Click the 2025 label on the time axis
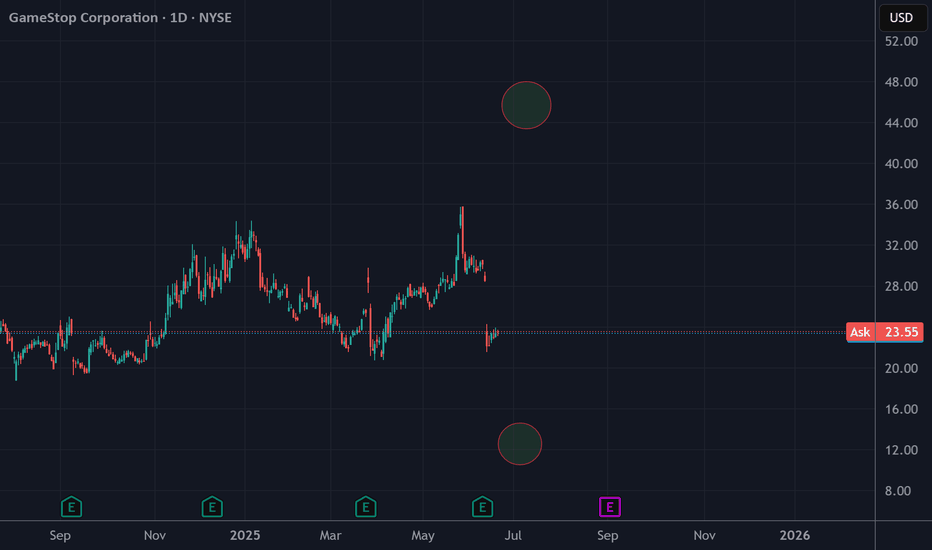This screenshot has height=550, width=932. [x=245, y=535]
